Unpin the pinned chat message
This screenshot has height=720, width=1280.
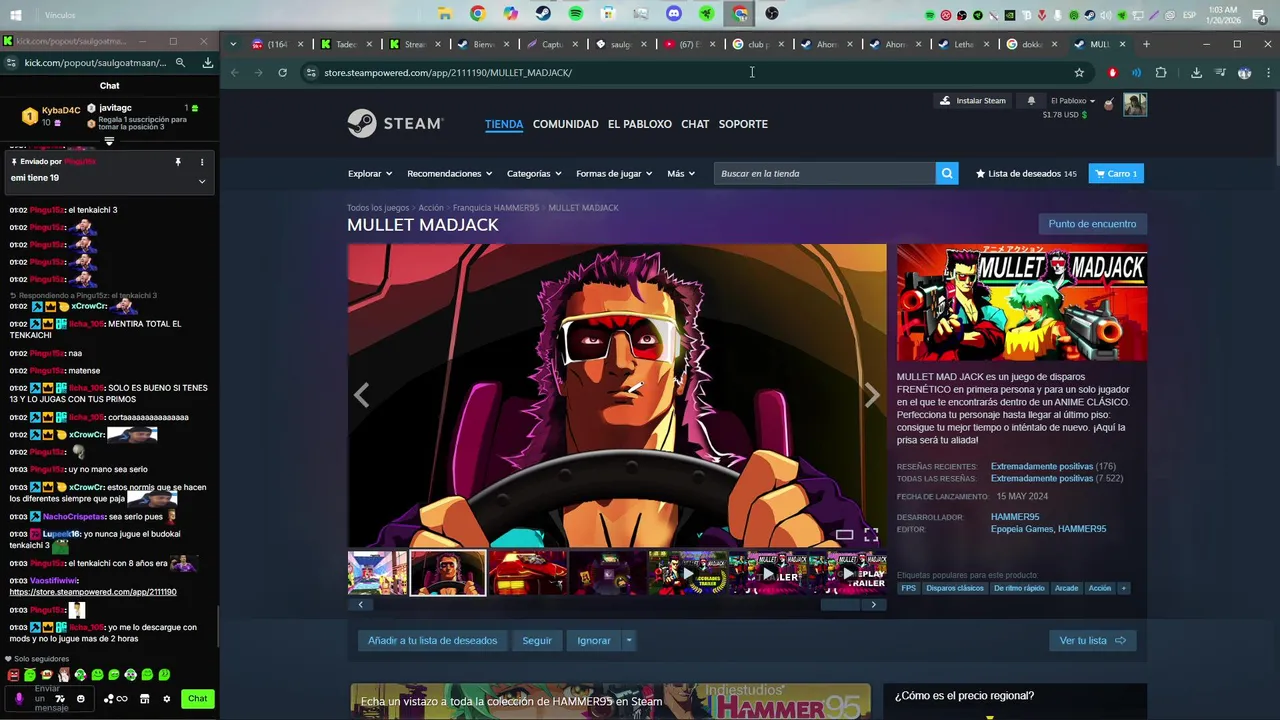pos(178,162)
